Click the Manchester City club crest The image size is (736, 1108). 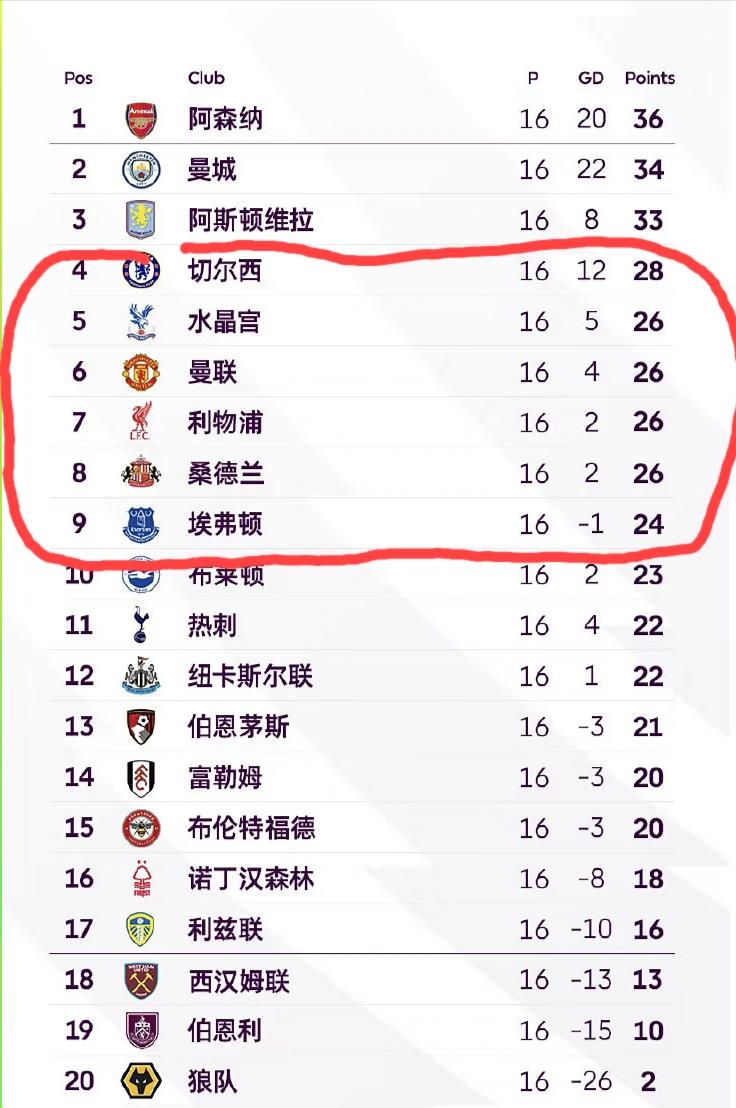(141, 170)
